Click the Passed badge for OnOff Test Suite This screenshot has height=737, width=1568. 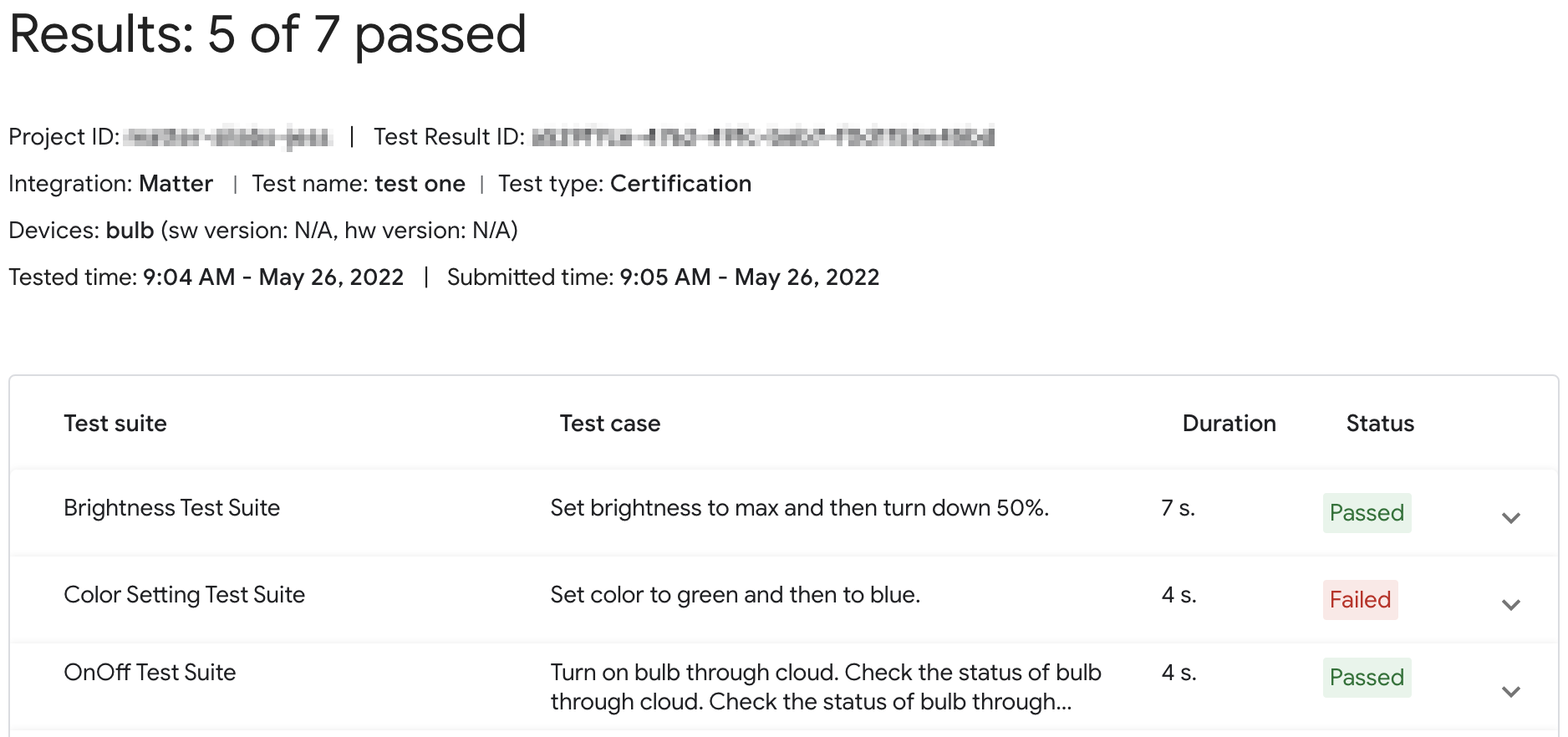pos(1367,678)
